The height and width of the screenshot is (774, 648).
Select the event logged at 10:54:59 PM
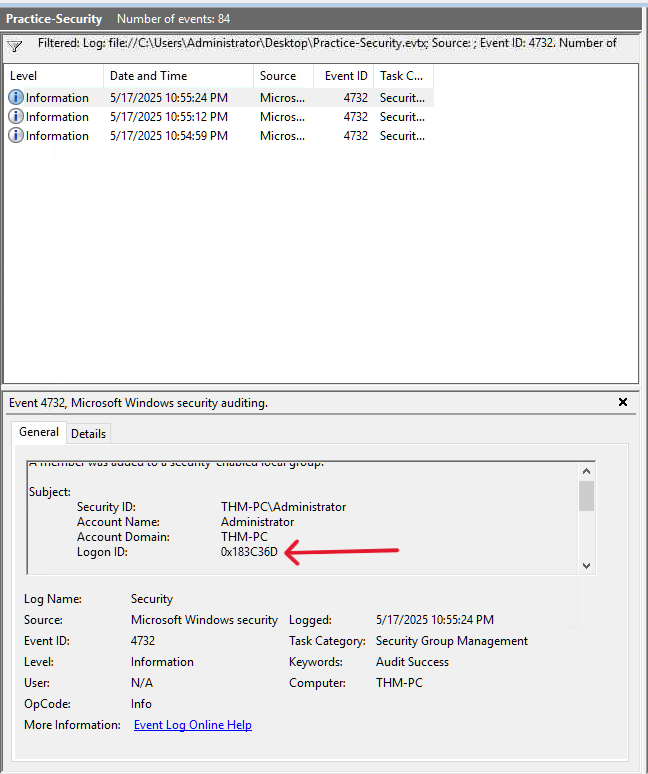(x=168, y=136)
